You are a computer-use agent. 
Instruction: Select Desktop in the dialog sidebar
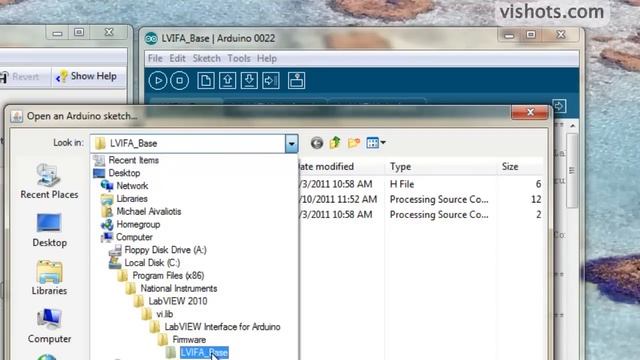click(49, 230)
